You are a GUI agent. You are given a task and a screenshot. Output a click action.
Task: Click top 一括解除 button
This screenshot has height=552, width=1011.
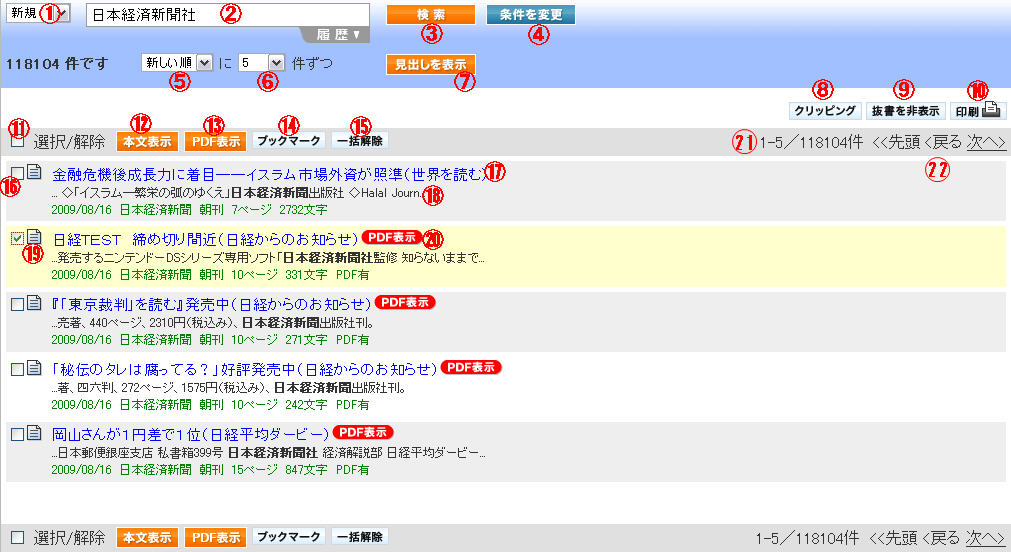360,141
